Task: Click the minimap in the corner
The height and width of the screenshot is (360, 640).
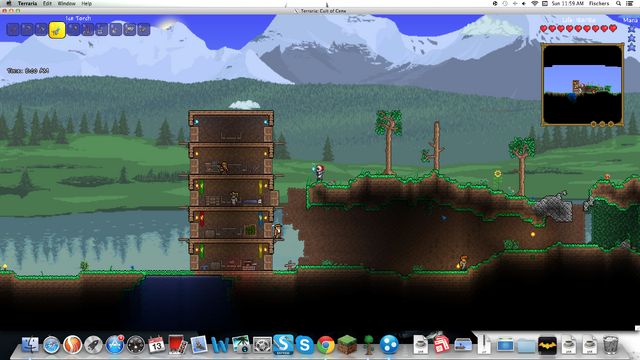Action: pos(582,84)
